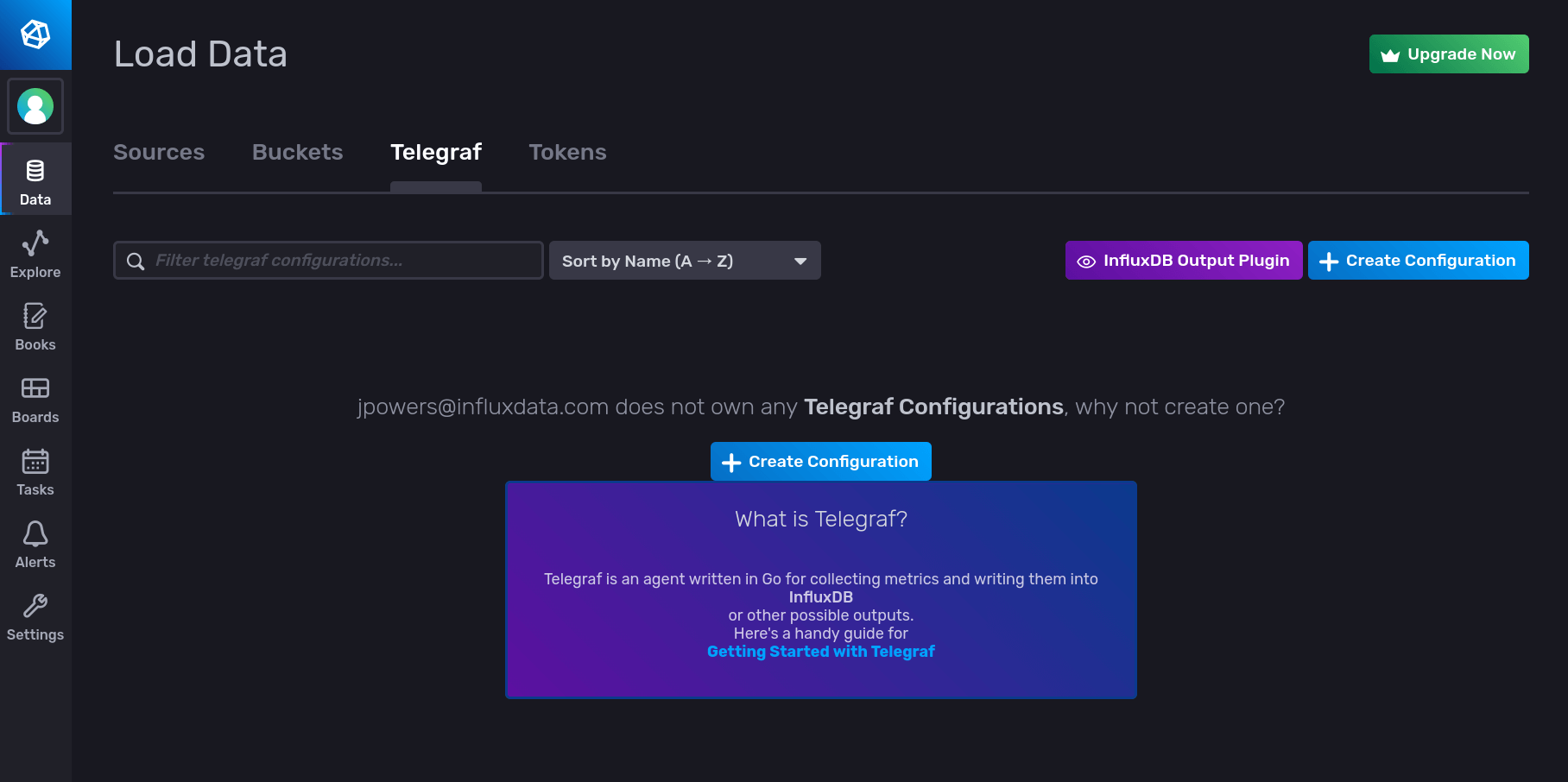1568x782 pixels.
Task: Open the user avatar profile icon
Action: pyautogui.click(x=35, y=105)
